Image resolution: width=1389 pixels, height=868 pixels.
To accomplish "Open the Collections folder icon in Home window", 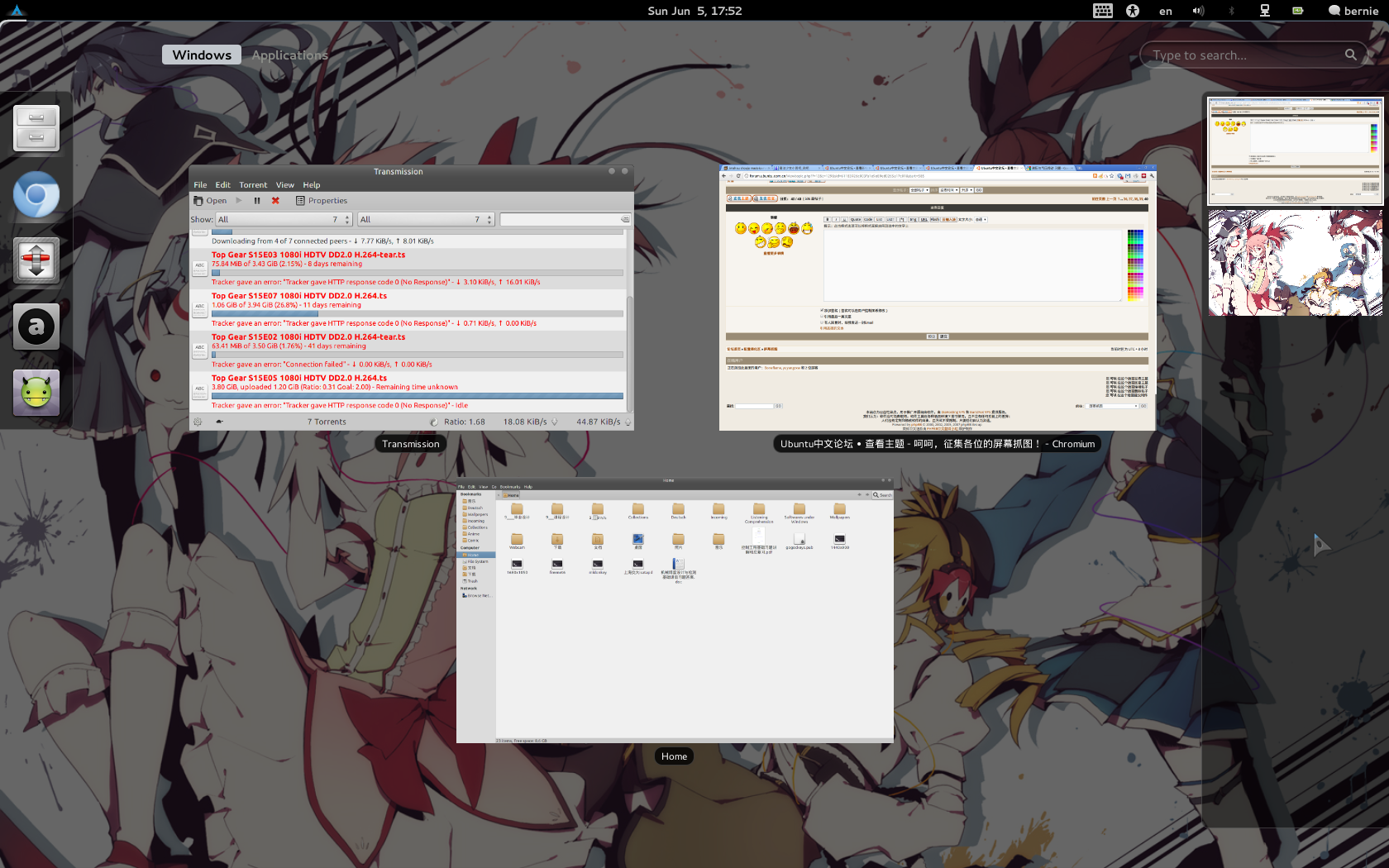I will [637, 511].
